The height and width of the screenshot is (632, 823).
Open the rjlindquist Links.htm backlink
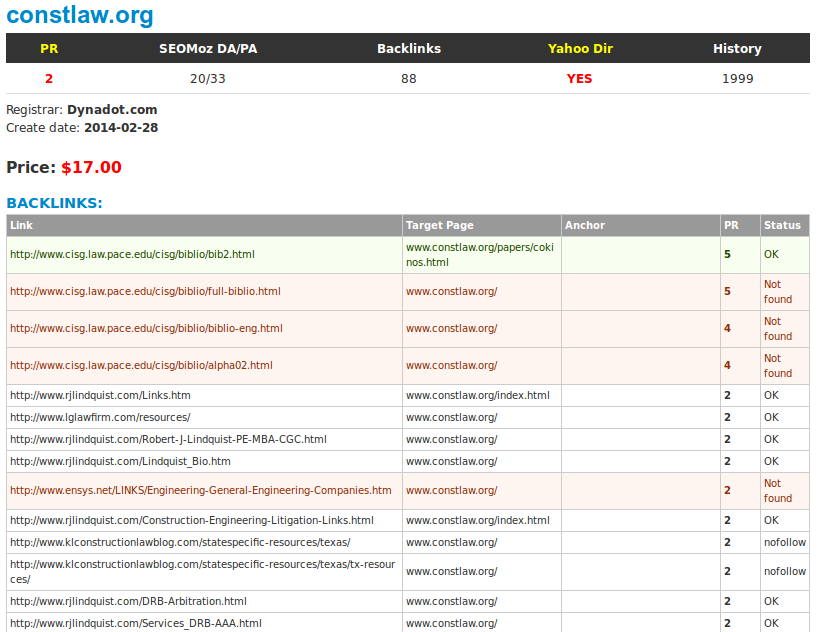point(100,395)
